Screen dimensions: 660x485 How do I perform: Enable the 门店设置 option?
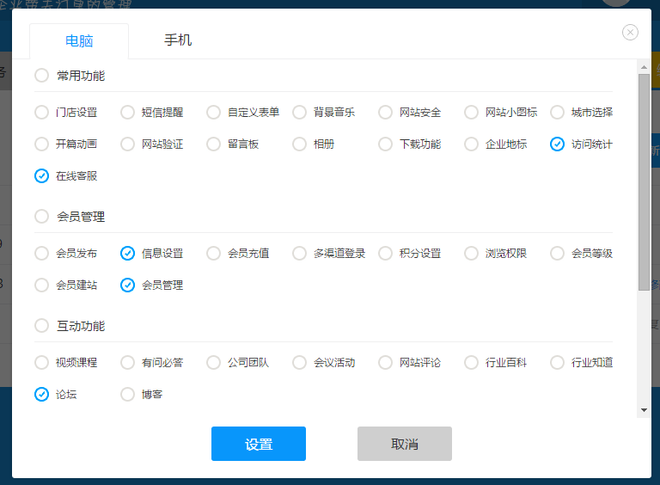(x=41, y=112)
